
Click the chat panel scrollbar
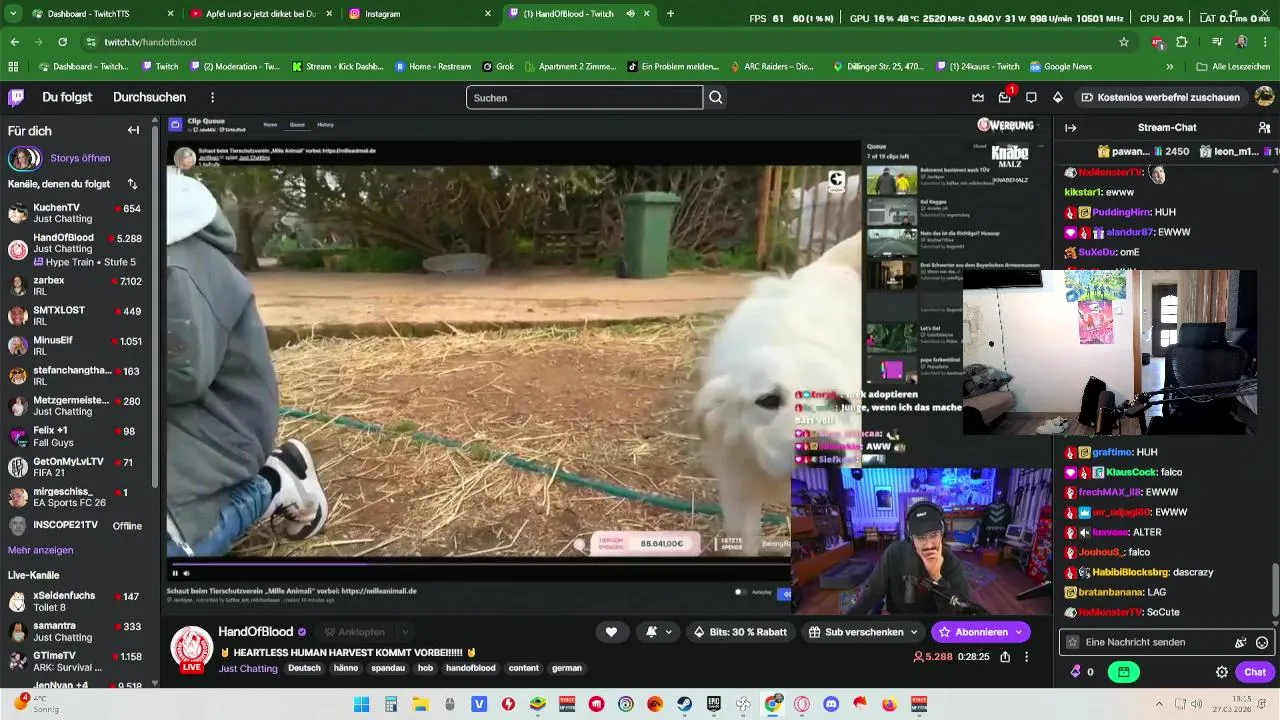[1275, 590]
